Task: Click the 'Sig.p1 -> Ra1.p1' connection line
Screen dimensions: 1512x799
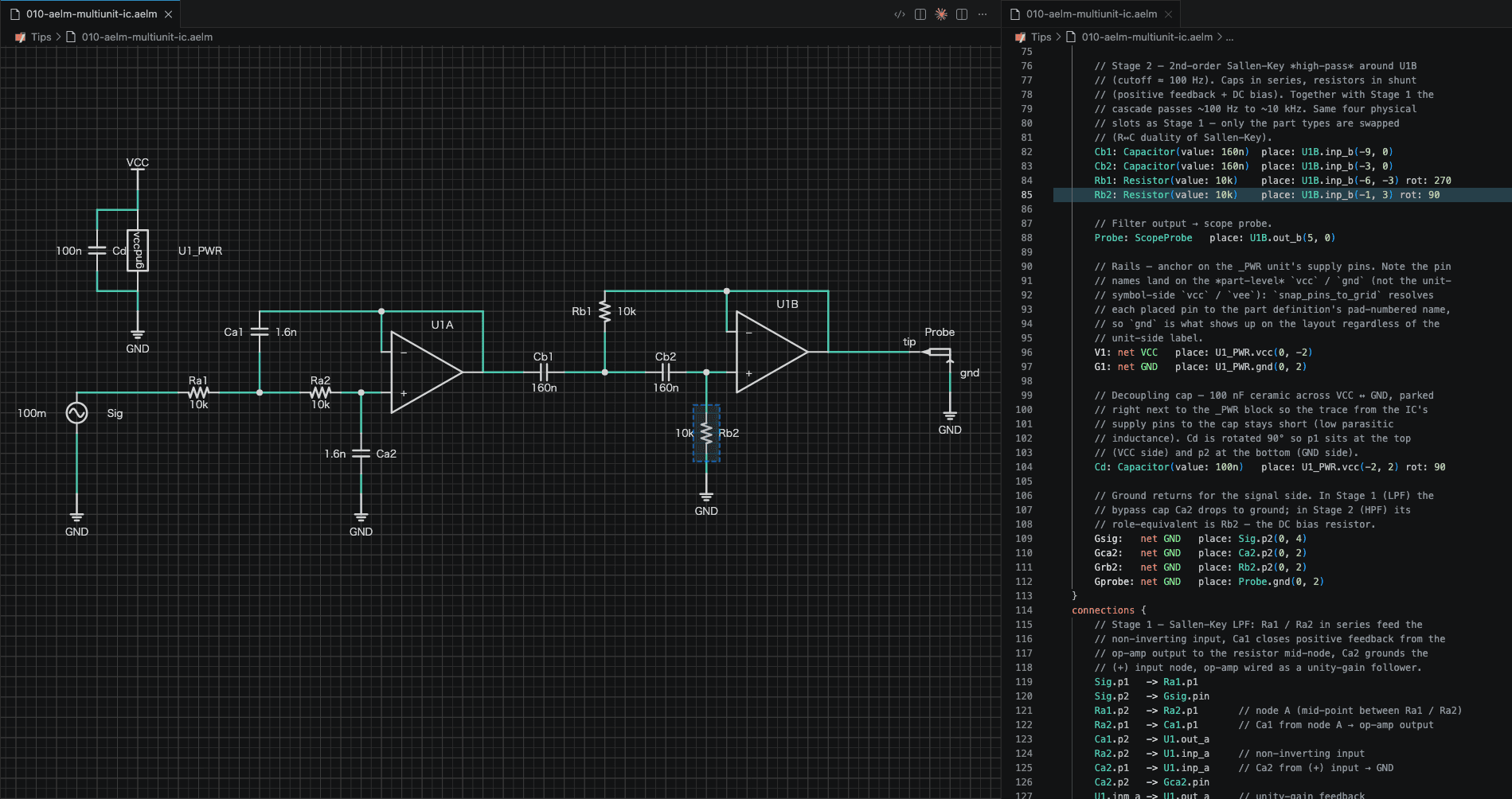Action: 1146,682
